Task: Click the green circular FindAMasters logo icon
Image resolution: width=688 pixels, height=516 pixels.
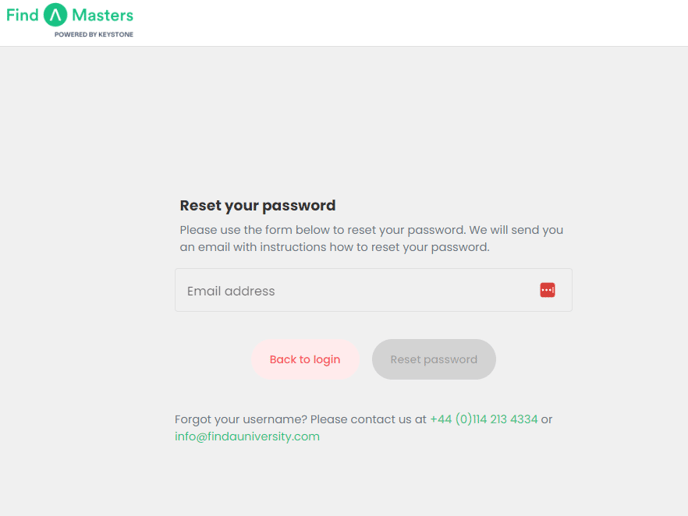Action: point(55,15)
